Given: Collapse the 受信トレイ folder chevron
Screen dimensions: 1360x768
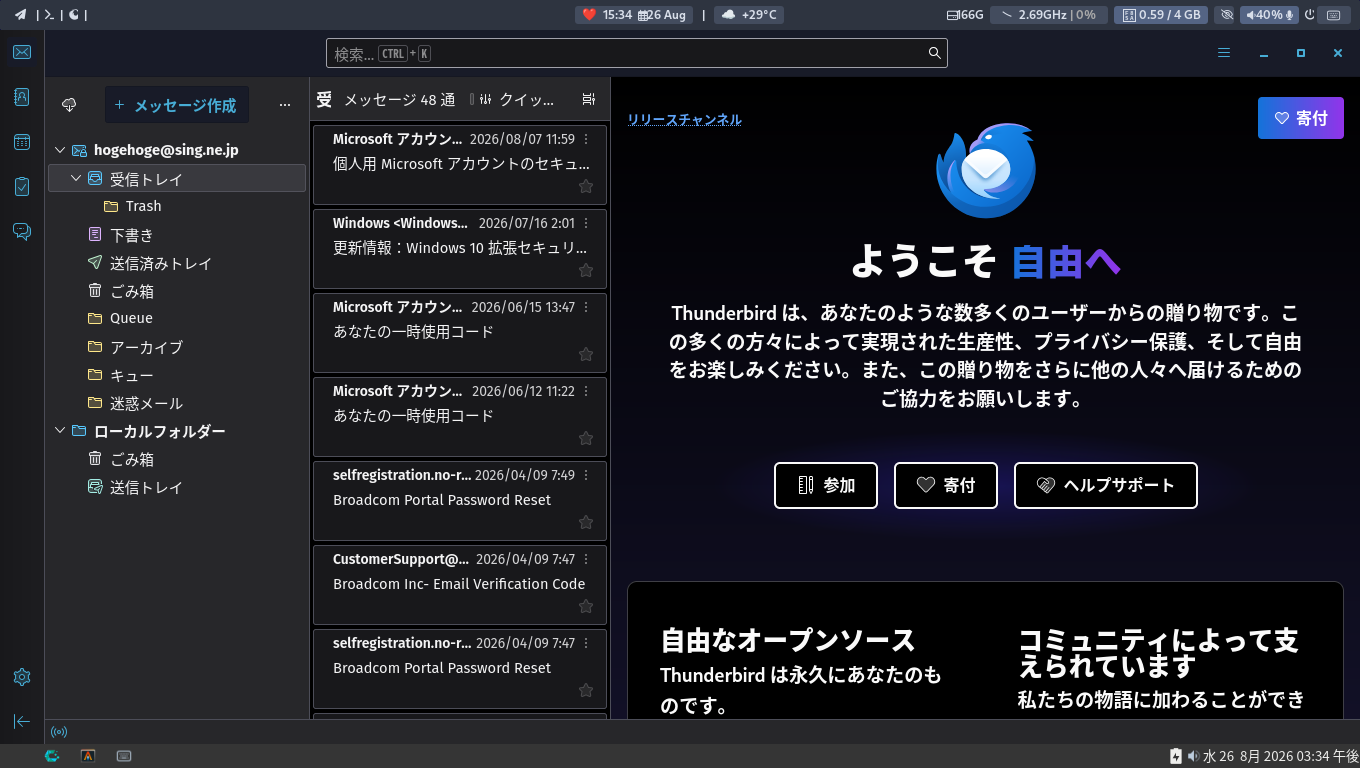Looking at the screenshot, I should (77, 178).
